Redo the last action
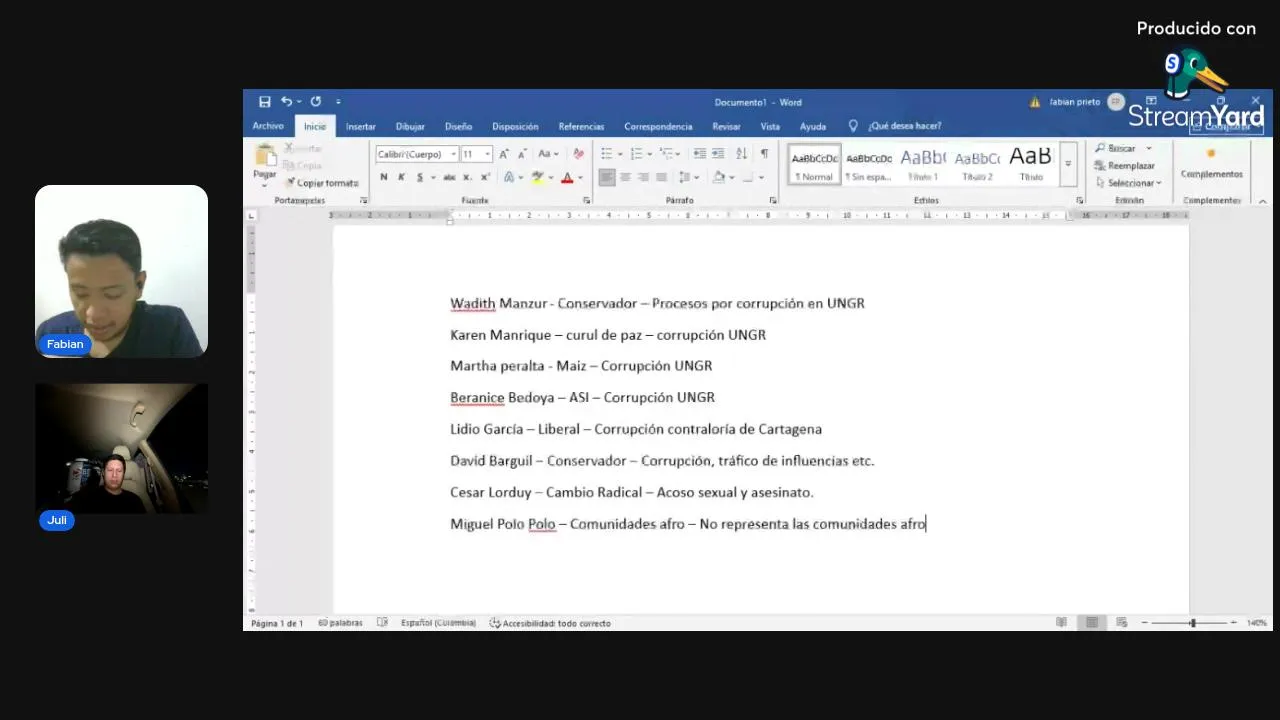 pyautogui.click(x=316, y=102)
